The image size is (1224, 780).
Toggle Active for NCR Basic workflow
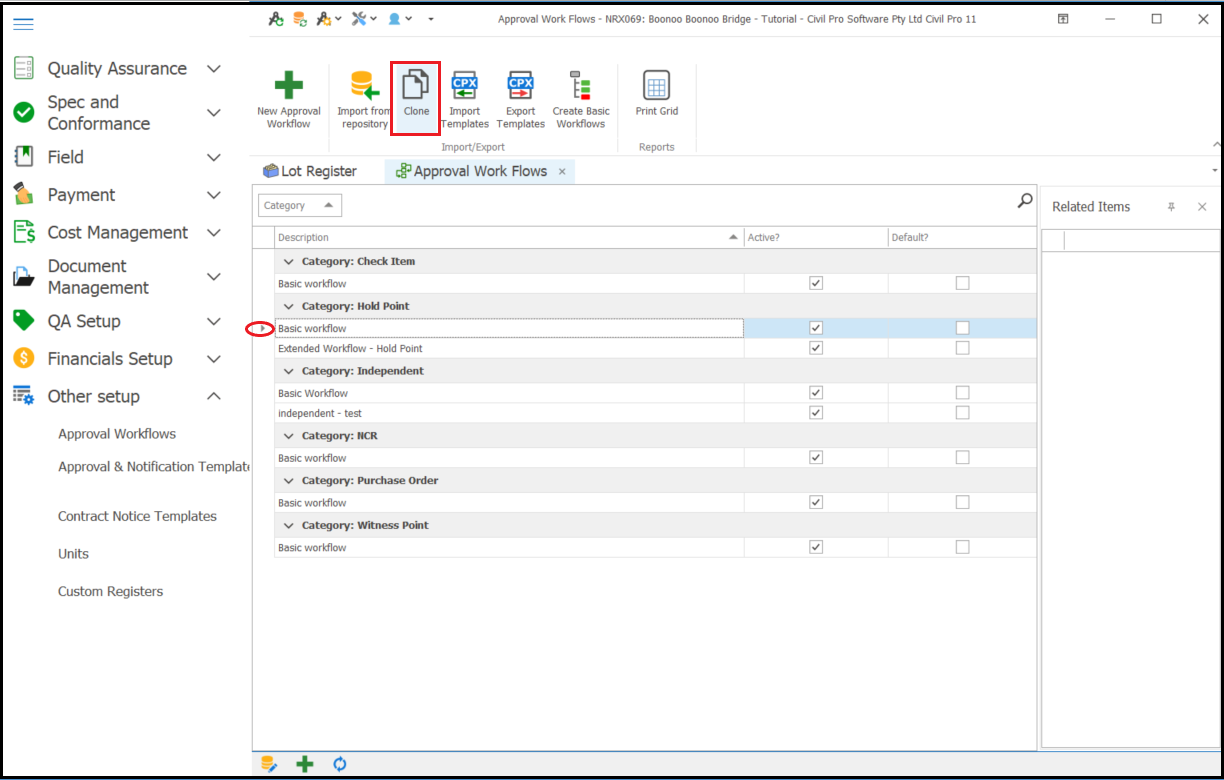coord(816,457)
